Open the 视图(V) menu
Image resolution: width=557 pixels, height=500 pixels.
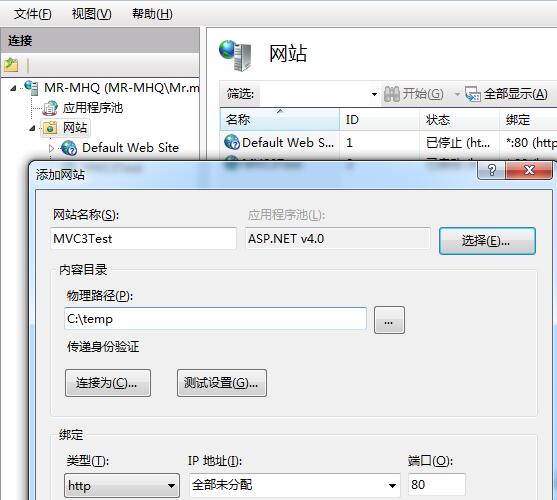pos(92,14)
